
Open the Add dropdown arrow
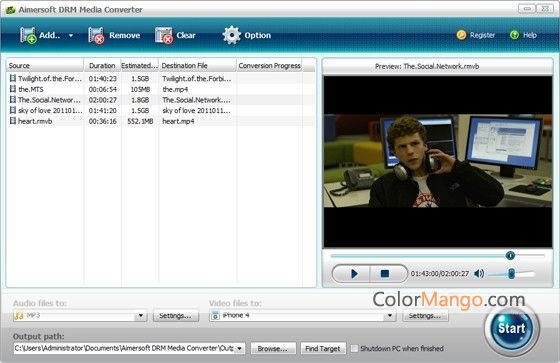71,35
